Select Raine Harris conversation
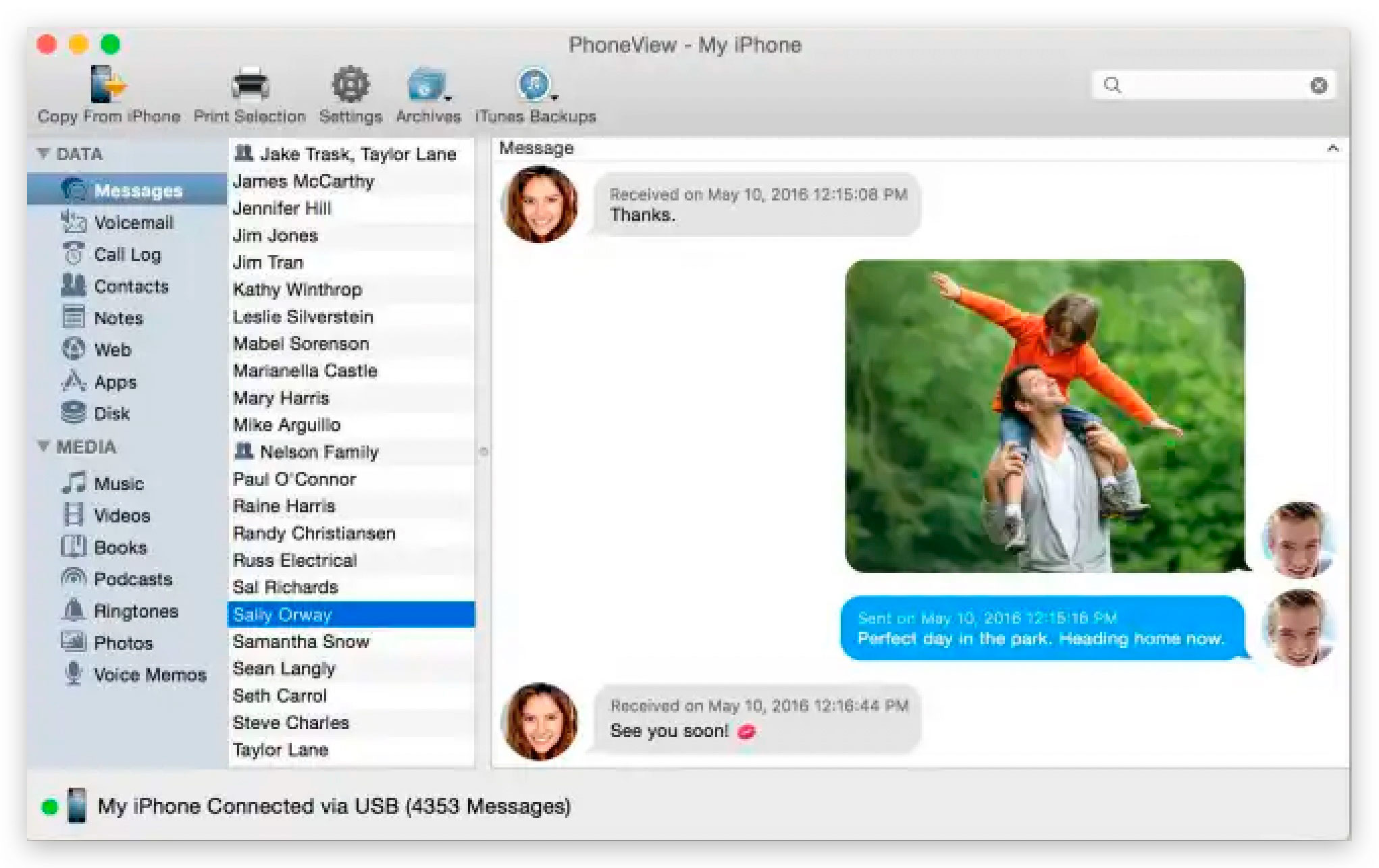 (x=351, y=506)
